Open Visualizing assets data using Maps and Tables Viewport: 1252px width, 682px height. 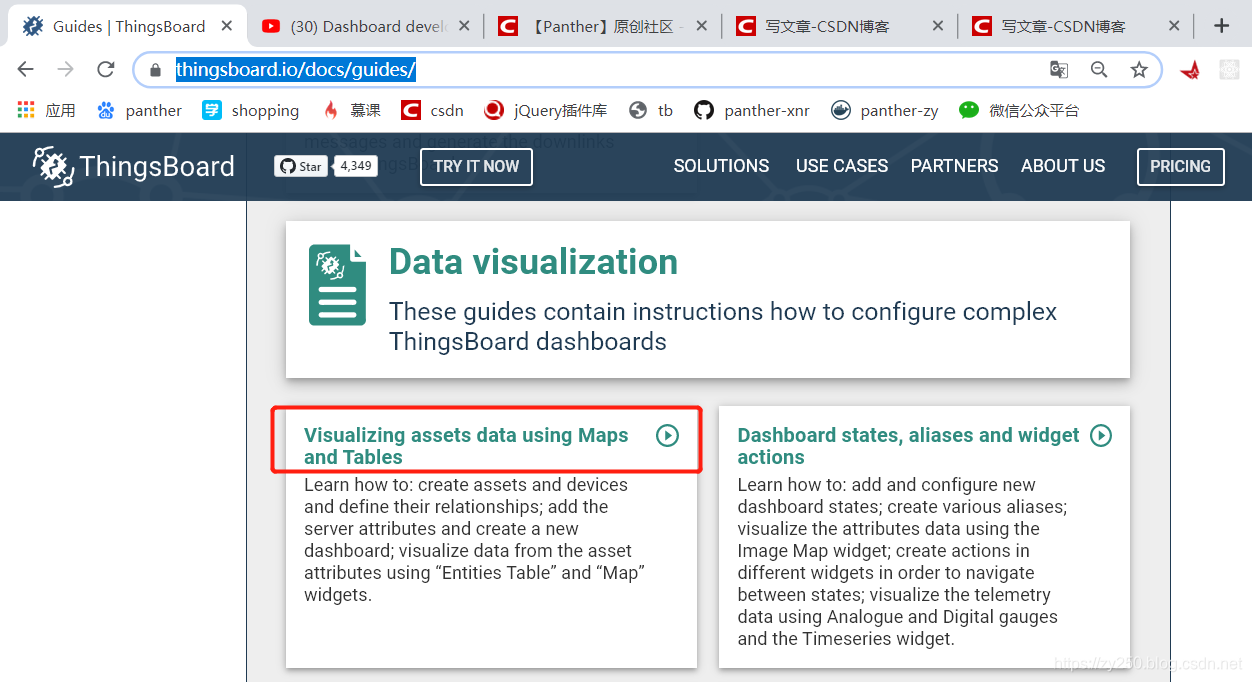point(466,446)
